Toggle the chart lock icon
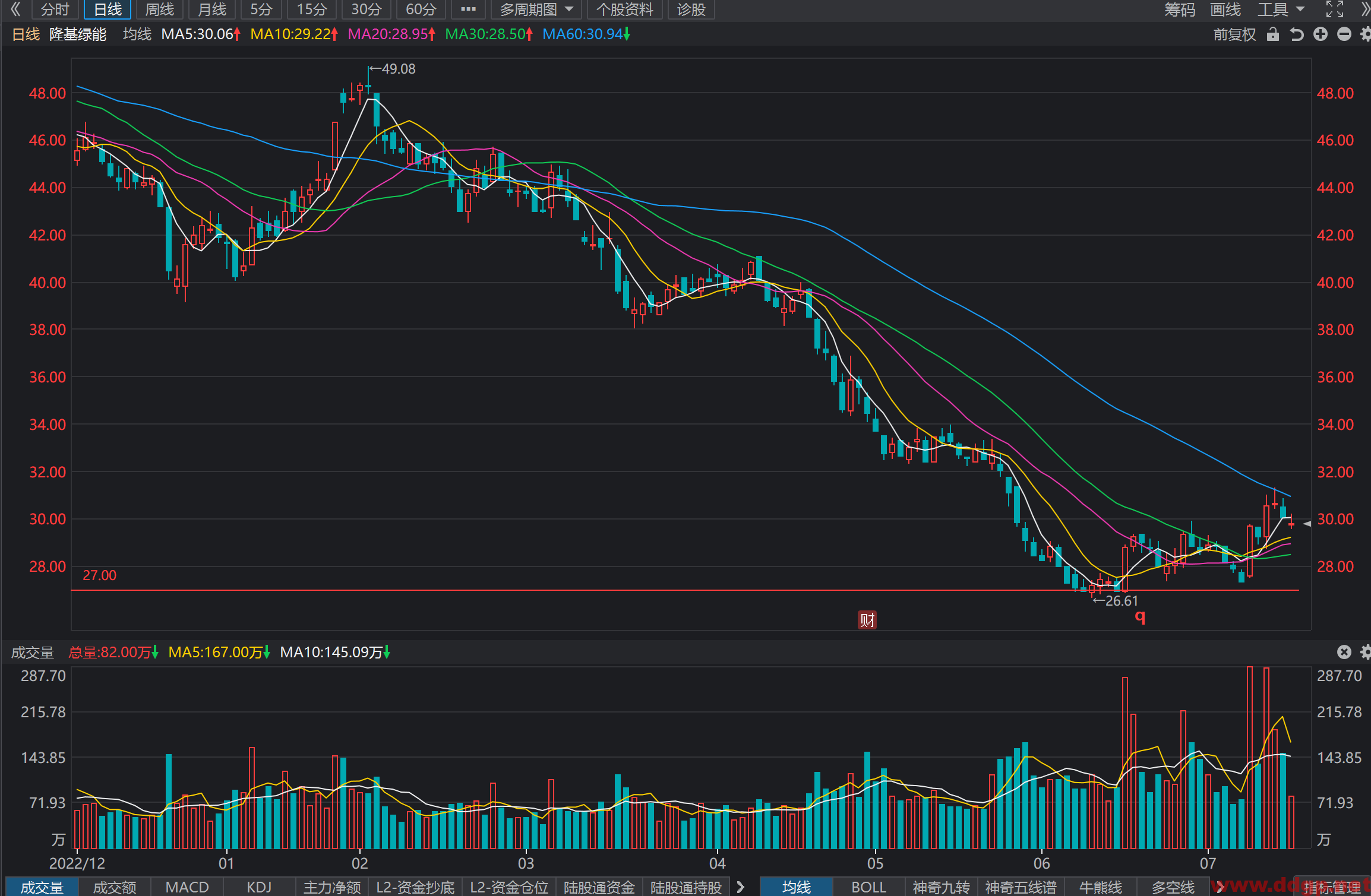Viewport: 1371px width, 896px height. pyautogui.click(x=1272, y=34)
